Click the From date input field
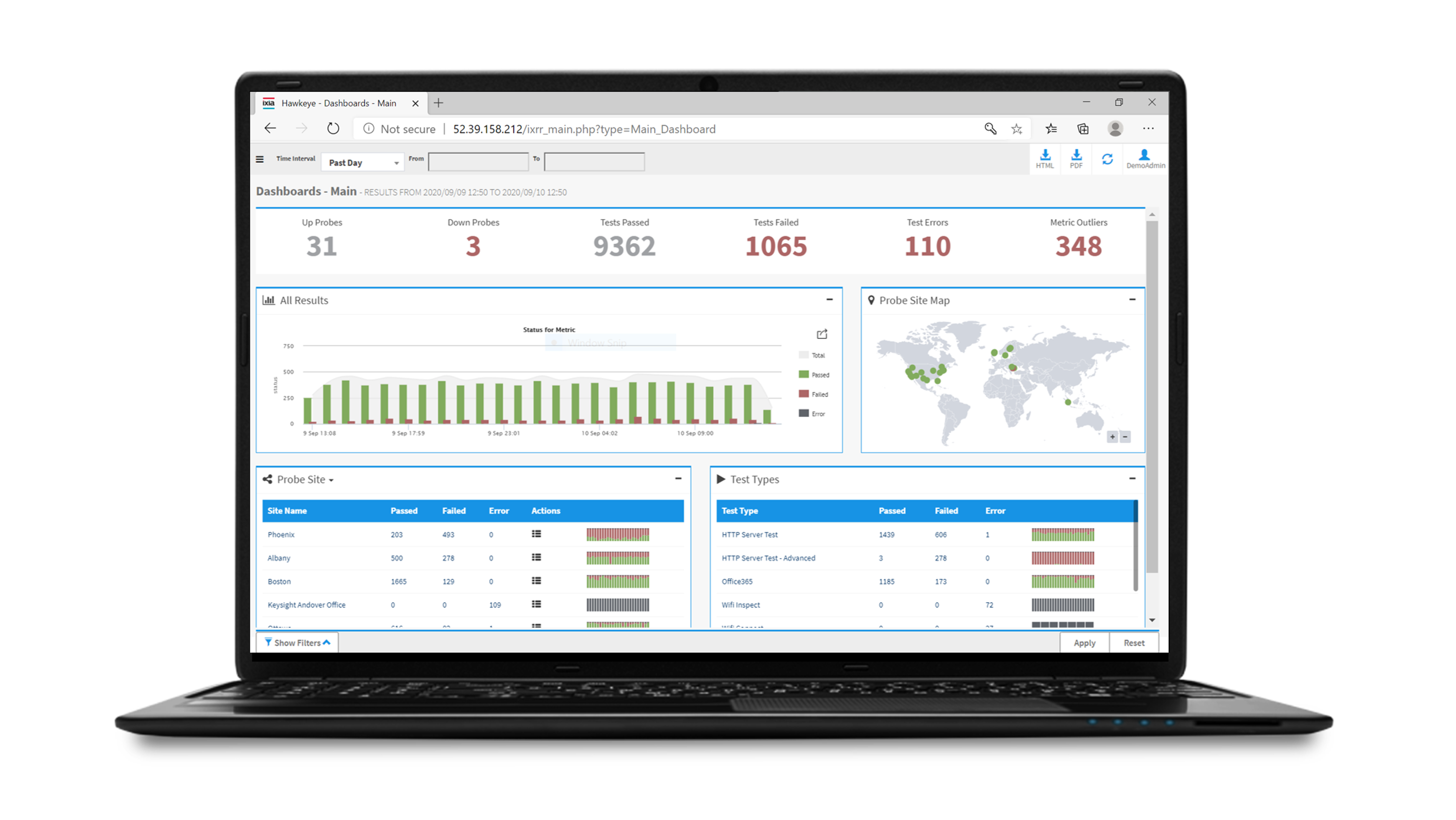The image size is (1456, 820). pos(478,162)
